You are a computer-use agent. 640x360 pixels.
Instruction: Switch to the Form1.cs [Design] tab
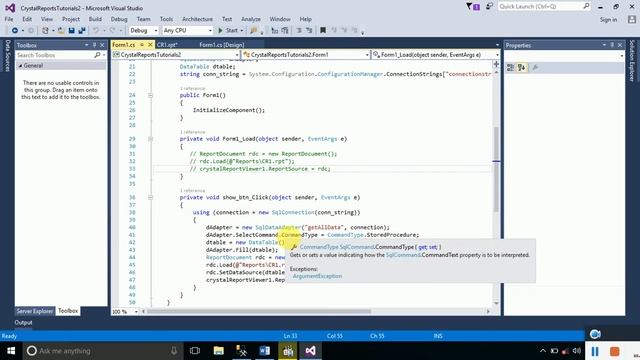pos(222,45)
